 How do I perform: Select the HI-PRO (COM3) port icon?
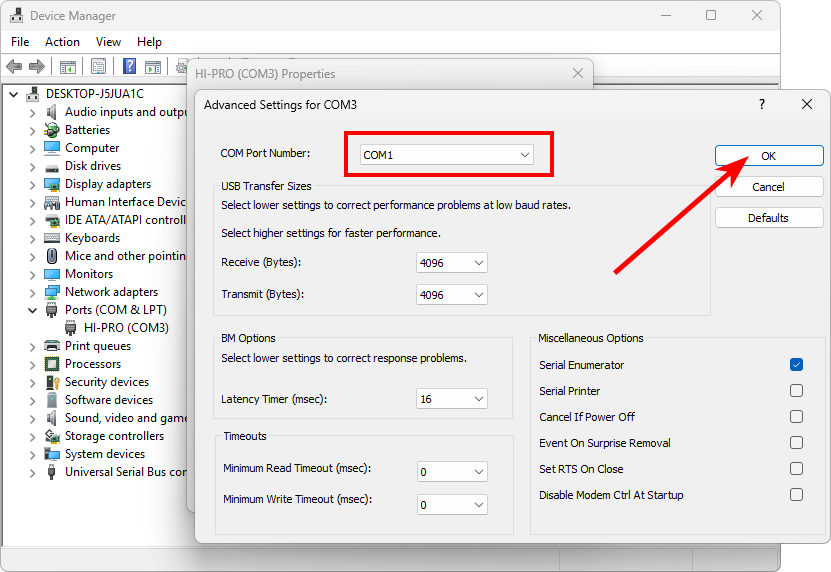tap(71, 328)
